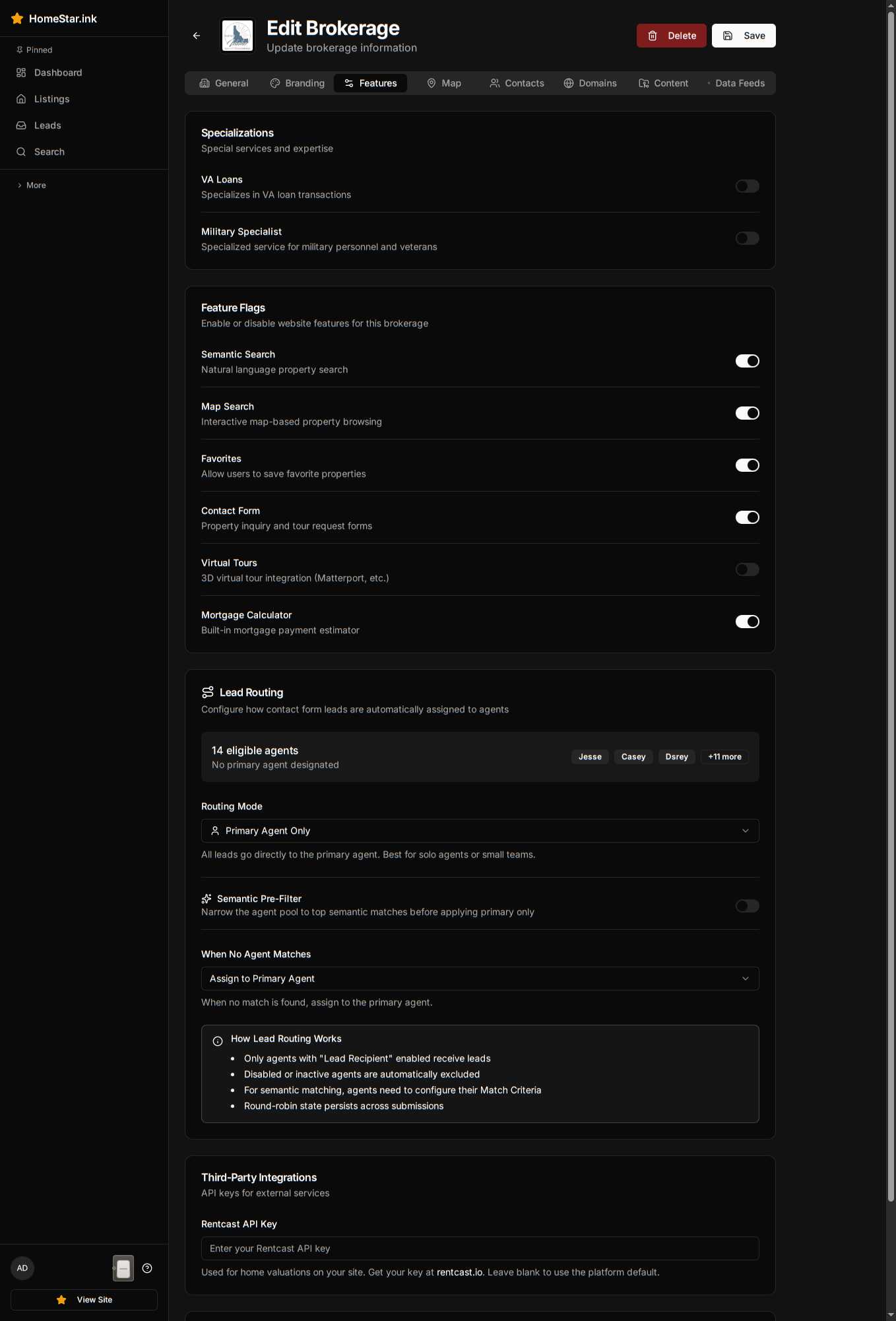Open the When No Agent Matches dropdown
This screenshot has width=896, height=1321.
(x=480, y=979)
